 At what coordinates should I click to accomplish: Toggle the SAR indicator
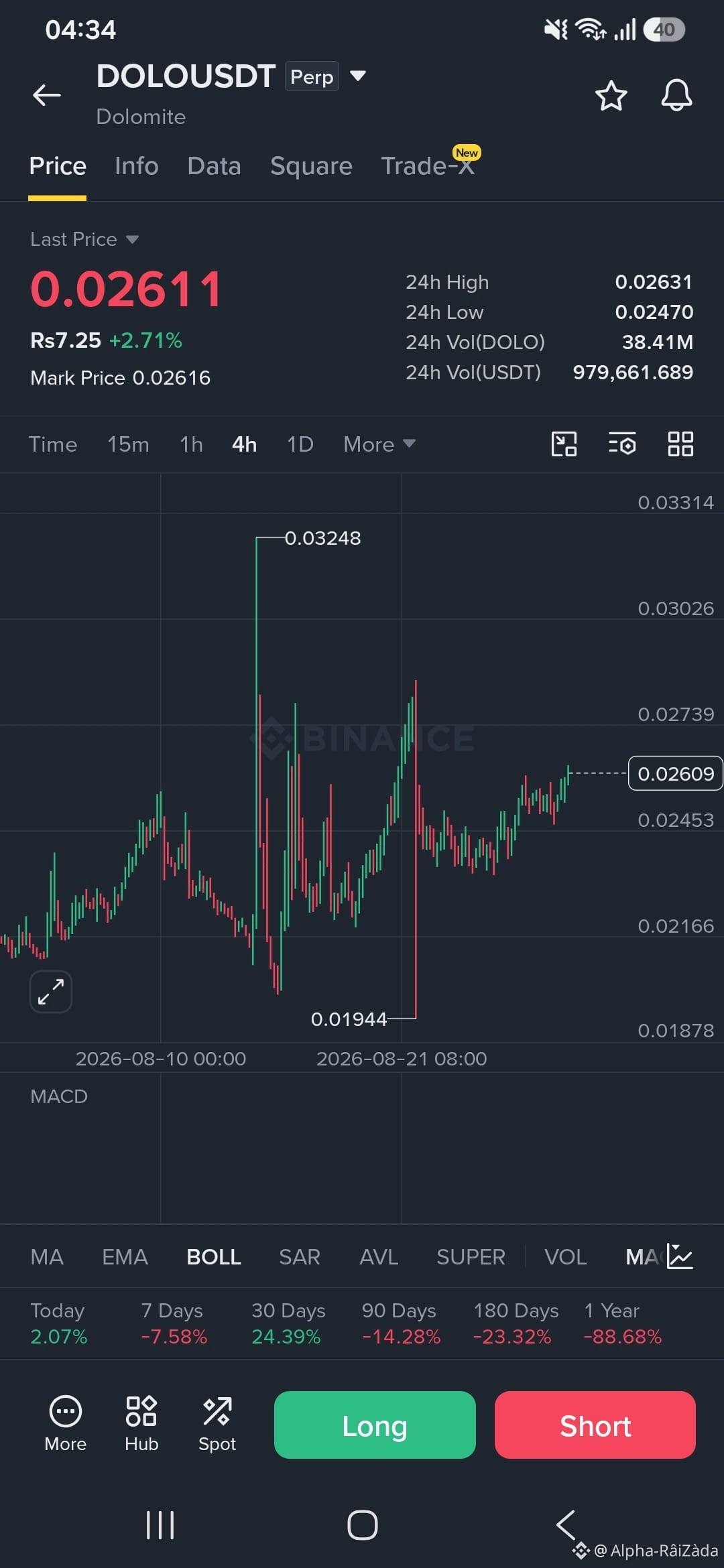tap(300, 1257)
